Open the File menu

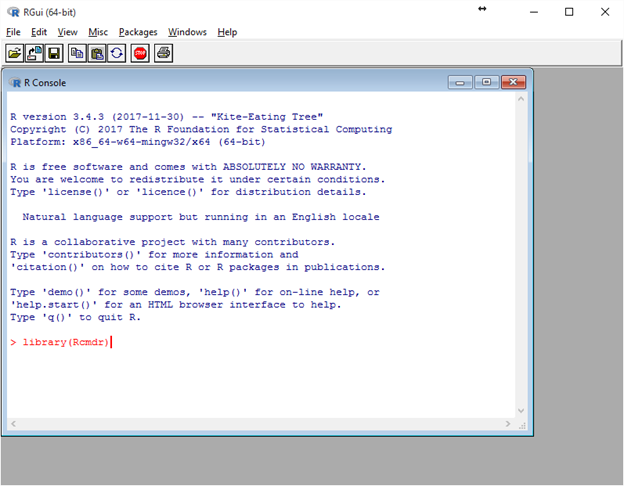pos(13,32)
